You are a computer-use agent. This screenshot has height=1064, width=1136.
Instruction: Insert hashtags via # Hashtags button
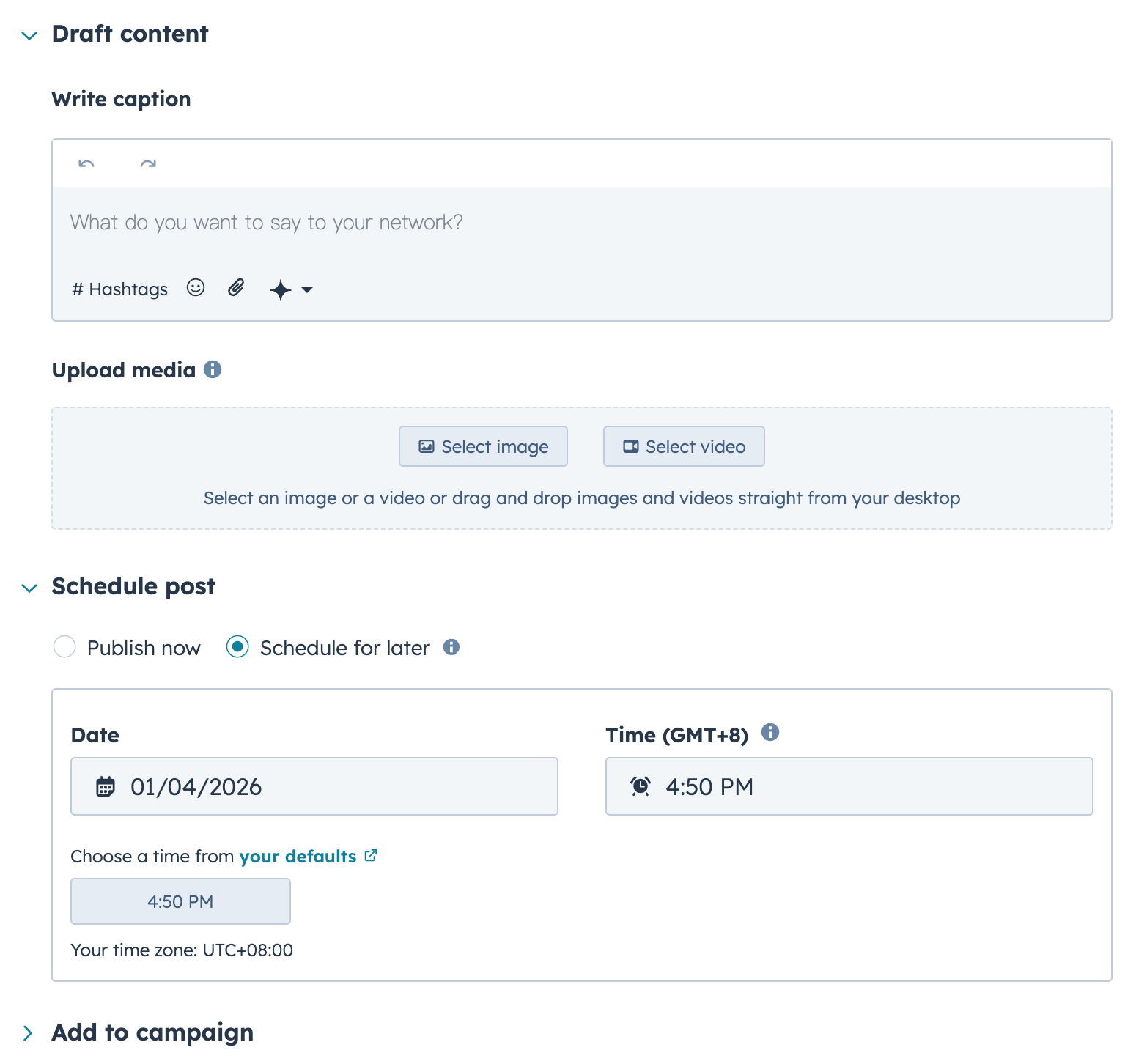tap(120, 289)
